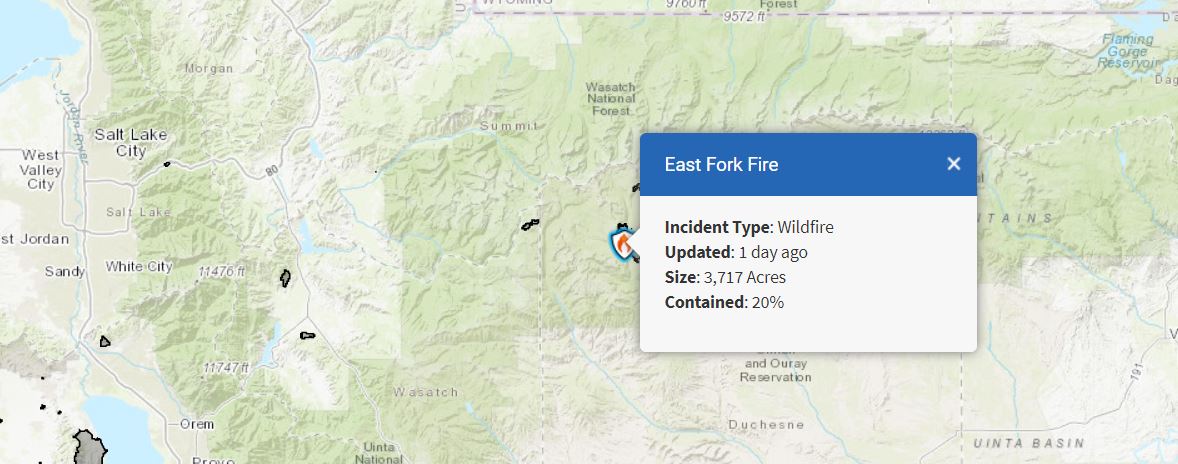1178x464 pixels.
Task: Click the Morgan label on the map
Action: [209, 69]
